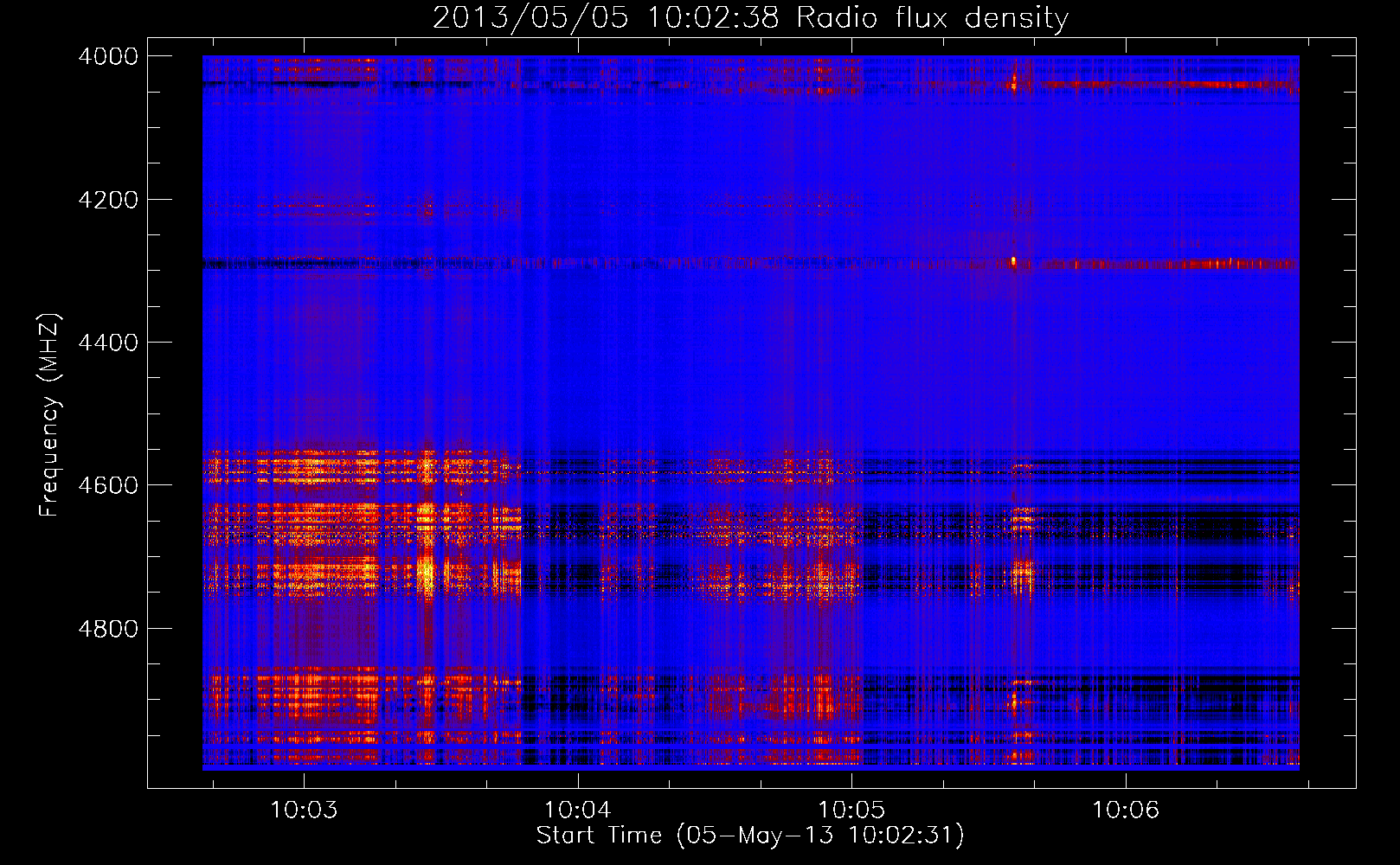Select the 4600 frequency axis label
The image size is (1400, 865).
(108, 485)
